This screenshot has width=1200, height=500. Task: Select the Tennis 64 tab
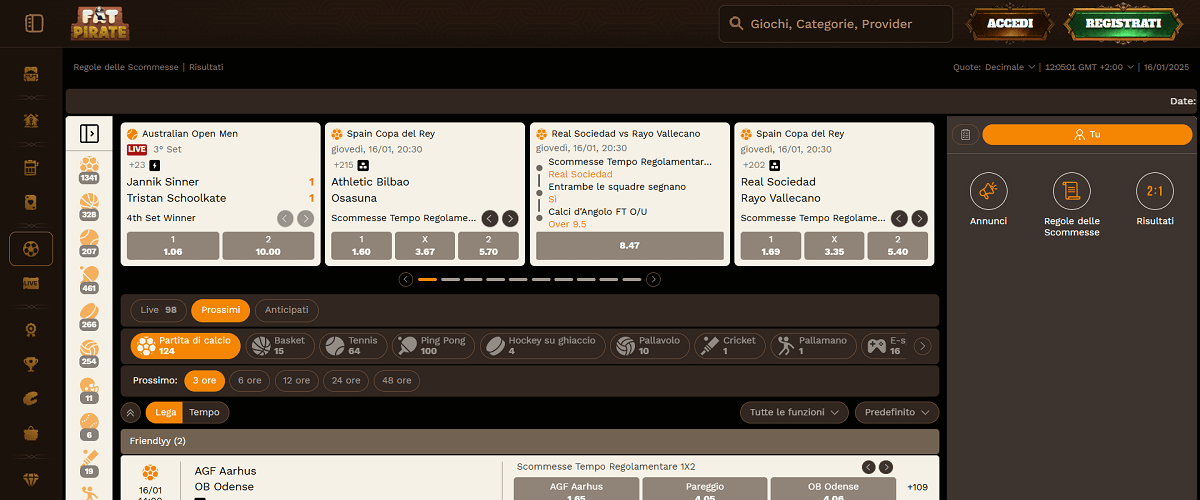354,346
